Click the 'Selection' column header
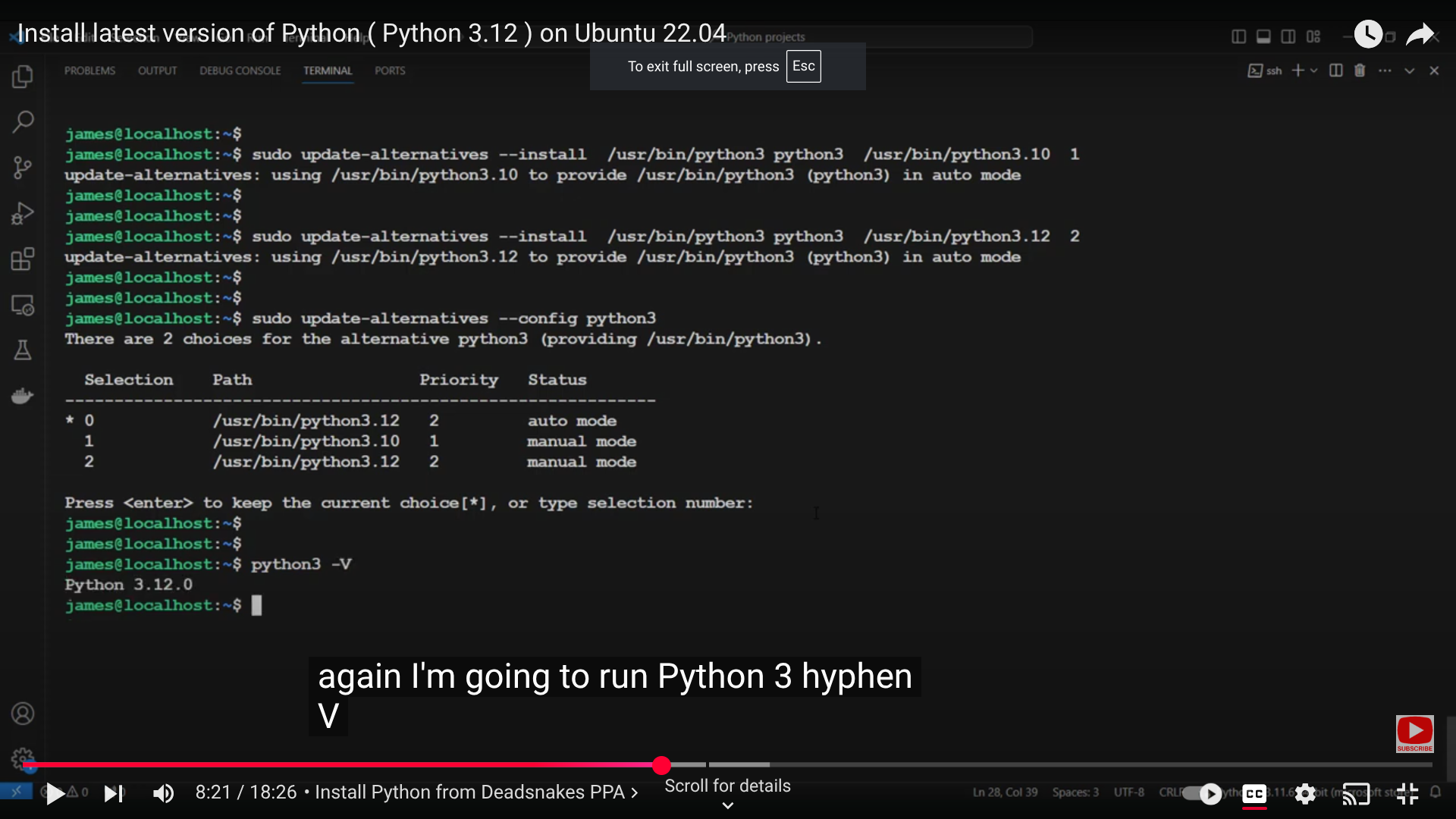This screenshot has width=1456, height=819. click(129, 380)
